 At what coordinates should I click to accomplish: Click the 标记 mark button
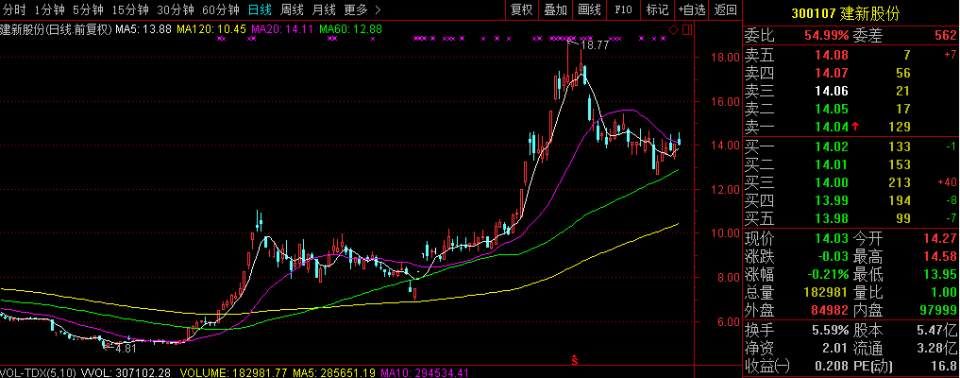[657, 10]
